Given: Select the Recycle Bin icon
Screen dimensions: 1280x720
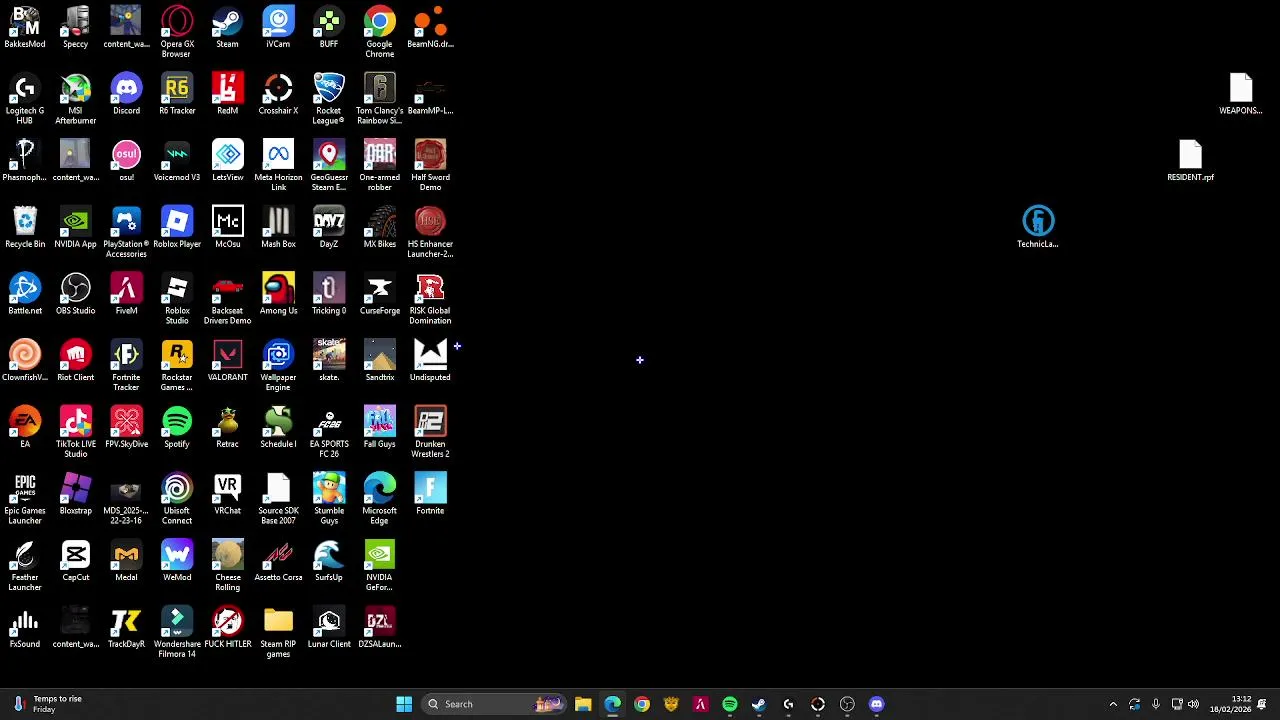Looking at the screenshot, I should (25, 228).
